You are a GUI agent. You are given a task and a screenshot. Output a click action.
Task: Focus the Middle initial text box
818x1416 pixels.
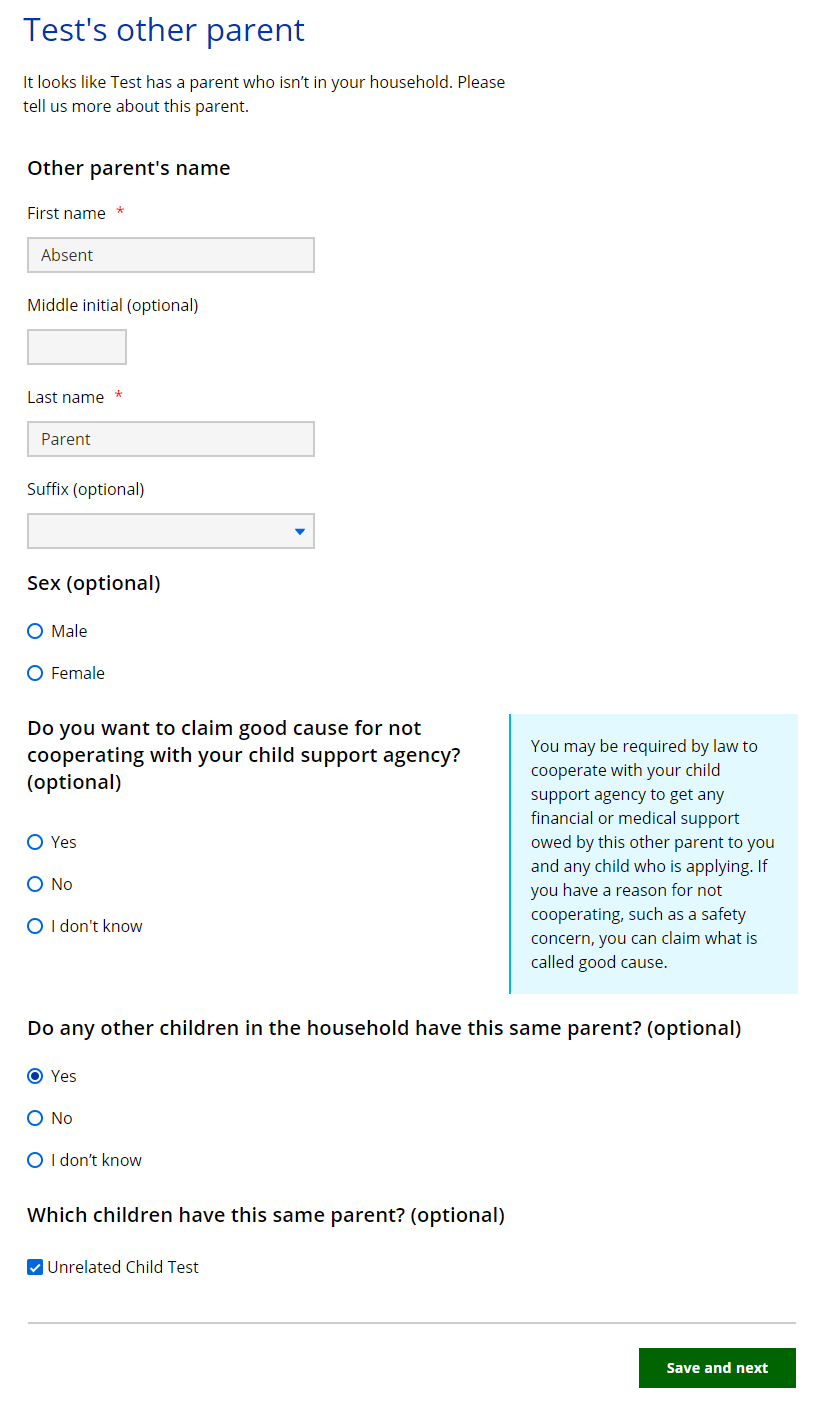(x=77, y=347)
